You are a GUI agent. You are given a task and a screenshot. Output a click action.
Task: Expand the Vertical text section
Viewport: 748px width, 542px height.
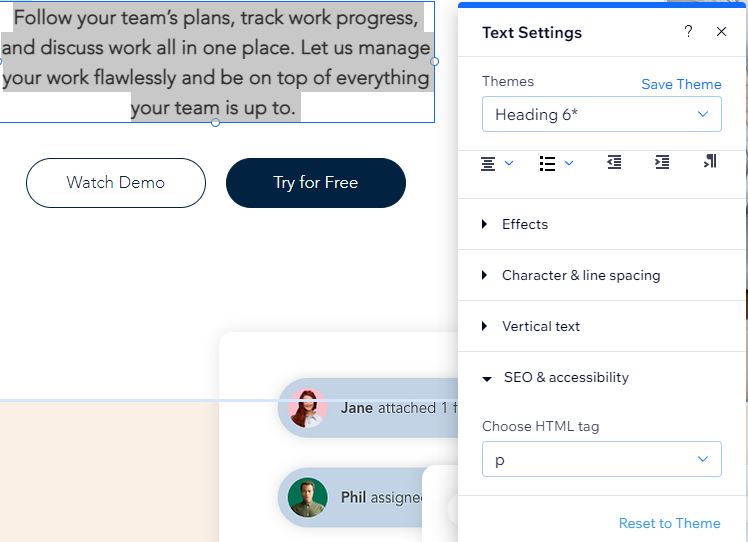tap(540, 326)
